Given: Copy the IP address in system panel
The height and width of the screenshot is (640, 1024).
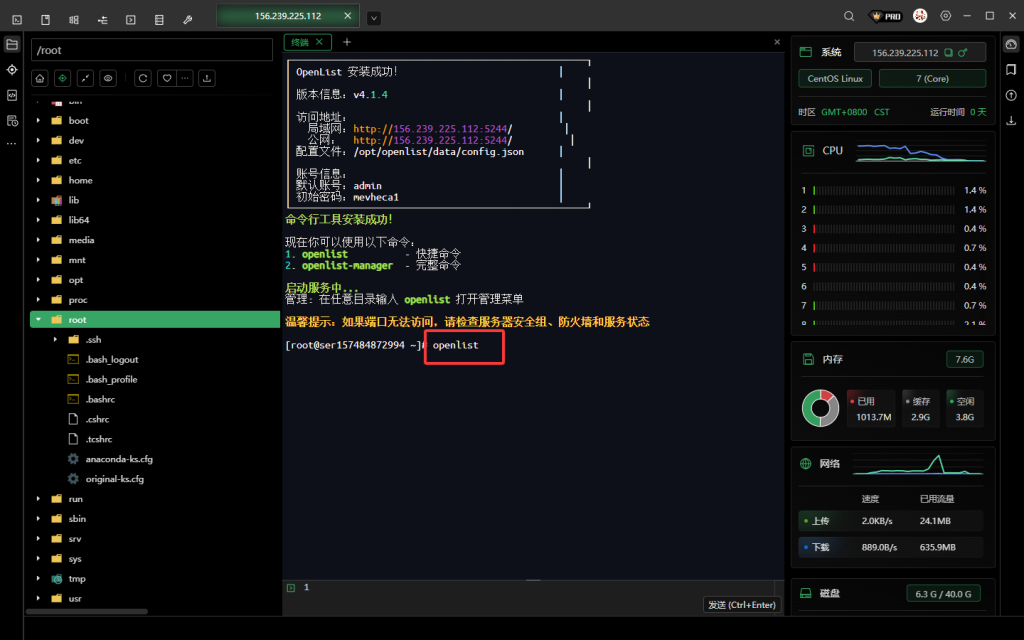Looking at the screenshot, I should pyautogui.click(x=949, y=52).
